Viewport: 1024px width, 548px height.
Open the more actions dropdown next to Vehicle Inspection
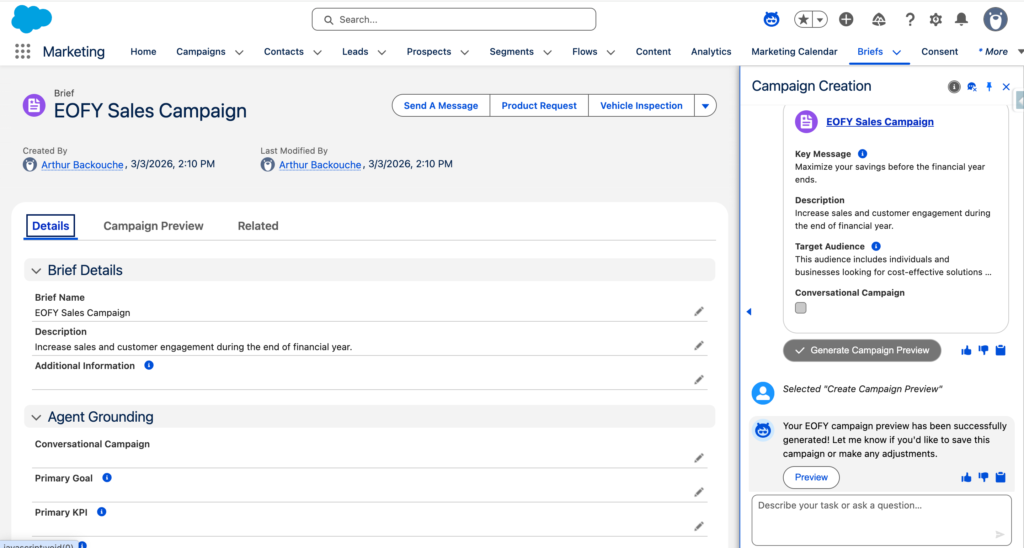pyautogui.click(x=706, y=106)
